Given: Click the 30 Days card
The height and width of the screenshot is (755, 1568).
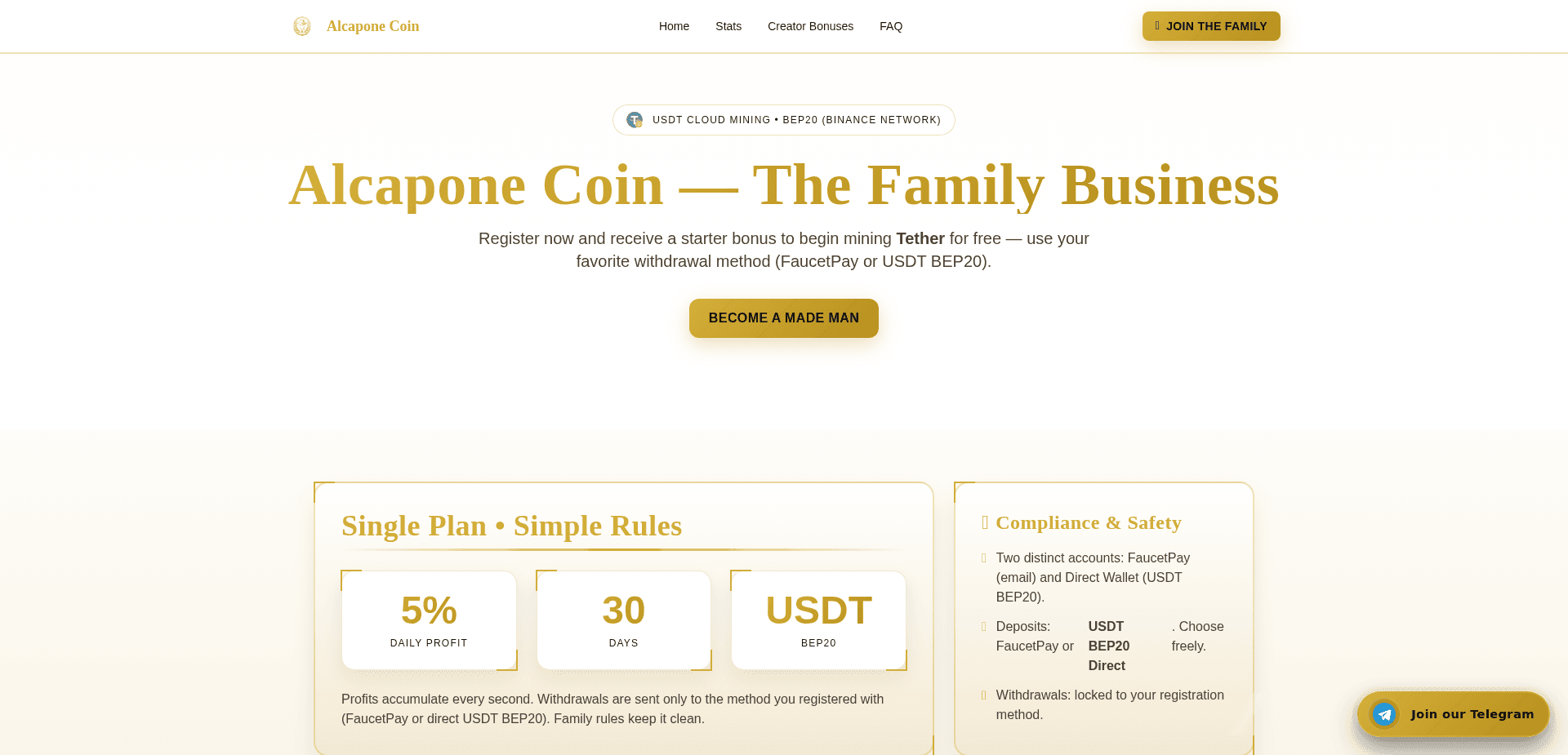Looking at the screenshot, I should click(x=623, y=620).
